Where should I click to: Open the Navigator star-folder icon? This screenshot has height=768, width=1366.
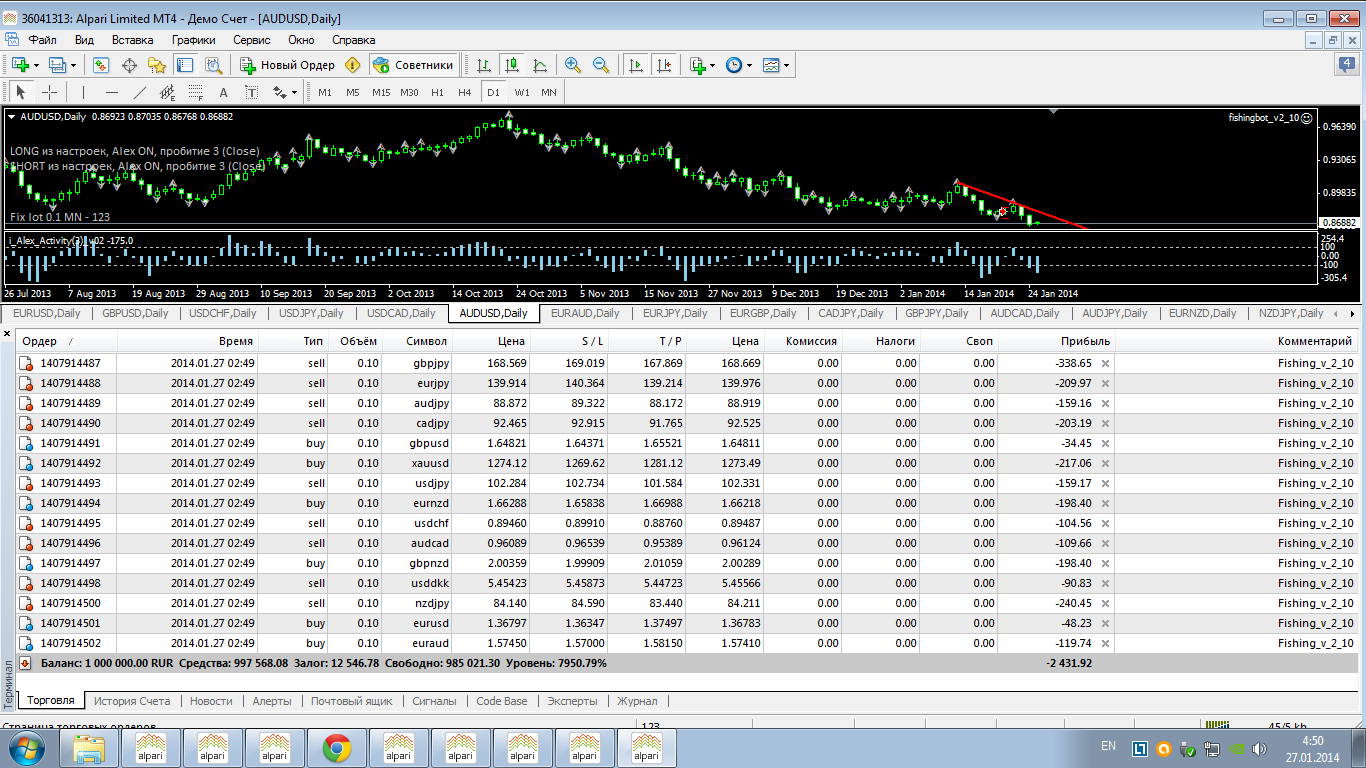pos(157,65)
